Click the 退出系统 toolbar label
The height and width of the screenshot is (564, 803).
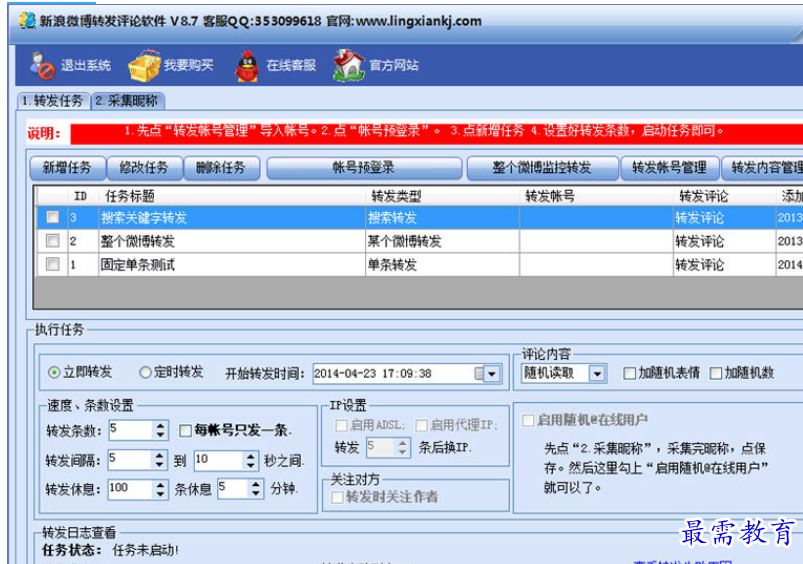click(x=86, y=66)
